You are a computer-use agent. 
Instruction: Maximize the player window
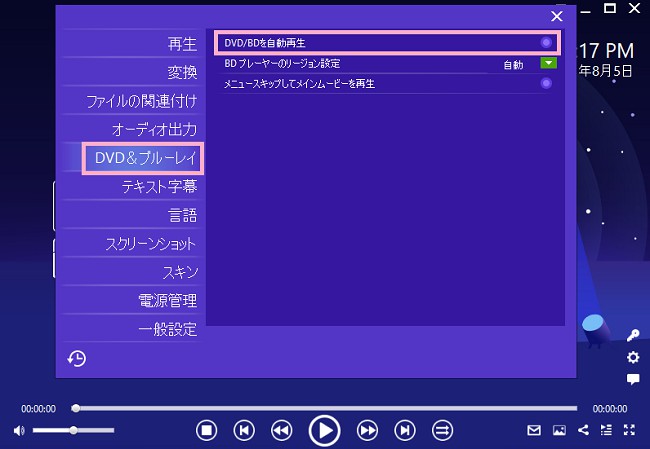click(x=610, y=8)
